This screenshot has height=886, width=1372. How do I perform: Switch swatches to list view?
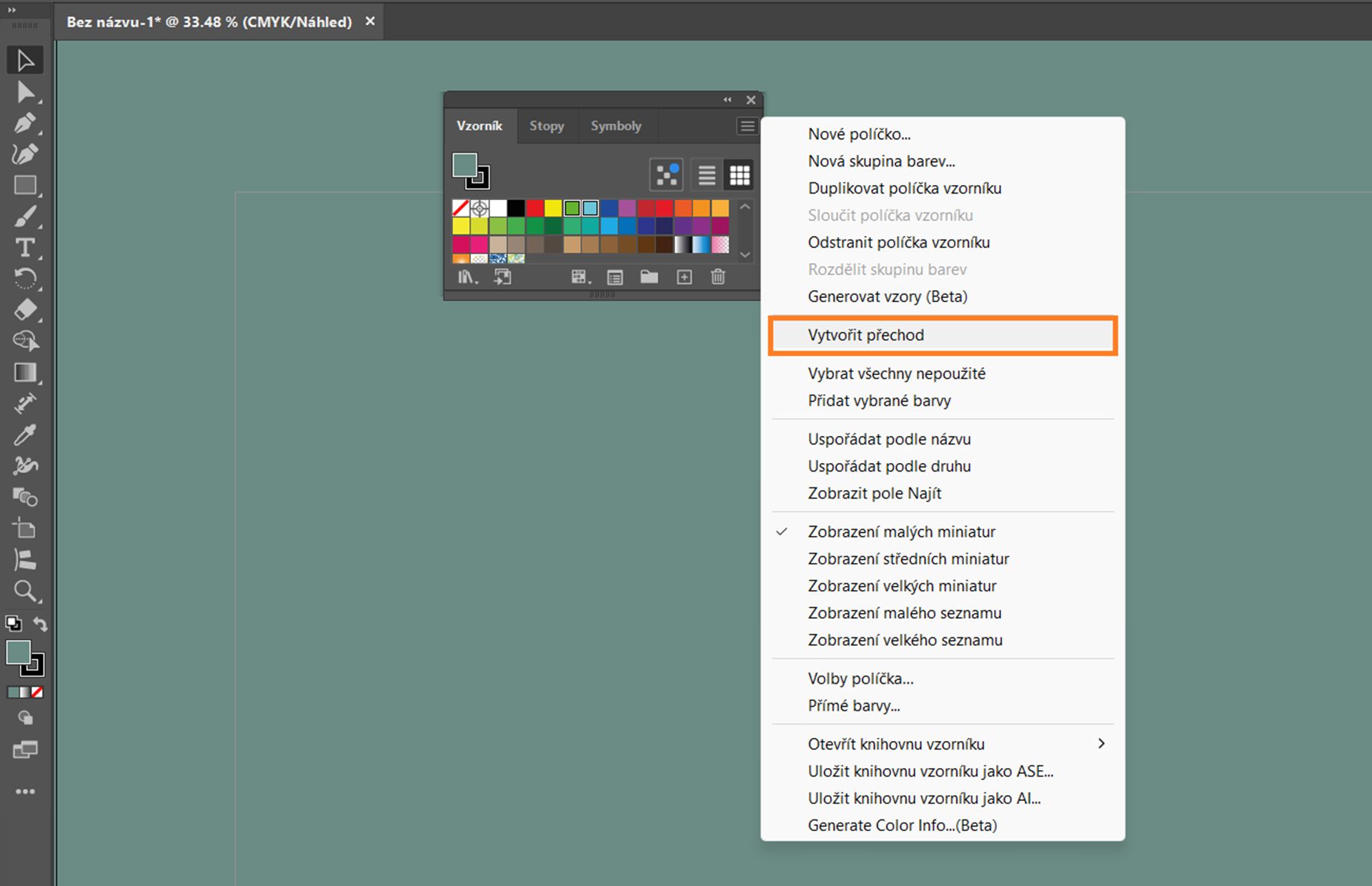click(x=707, y=175)
